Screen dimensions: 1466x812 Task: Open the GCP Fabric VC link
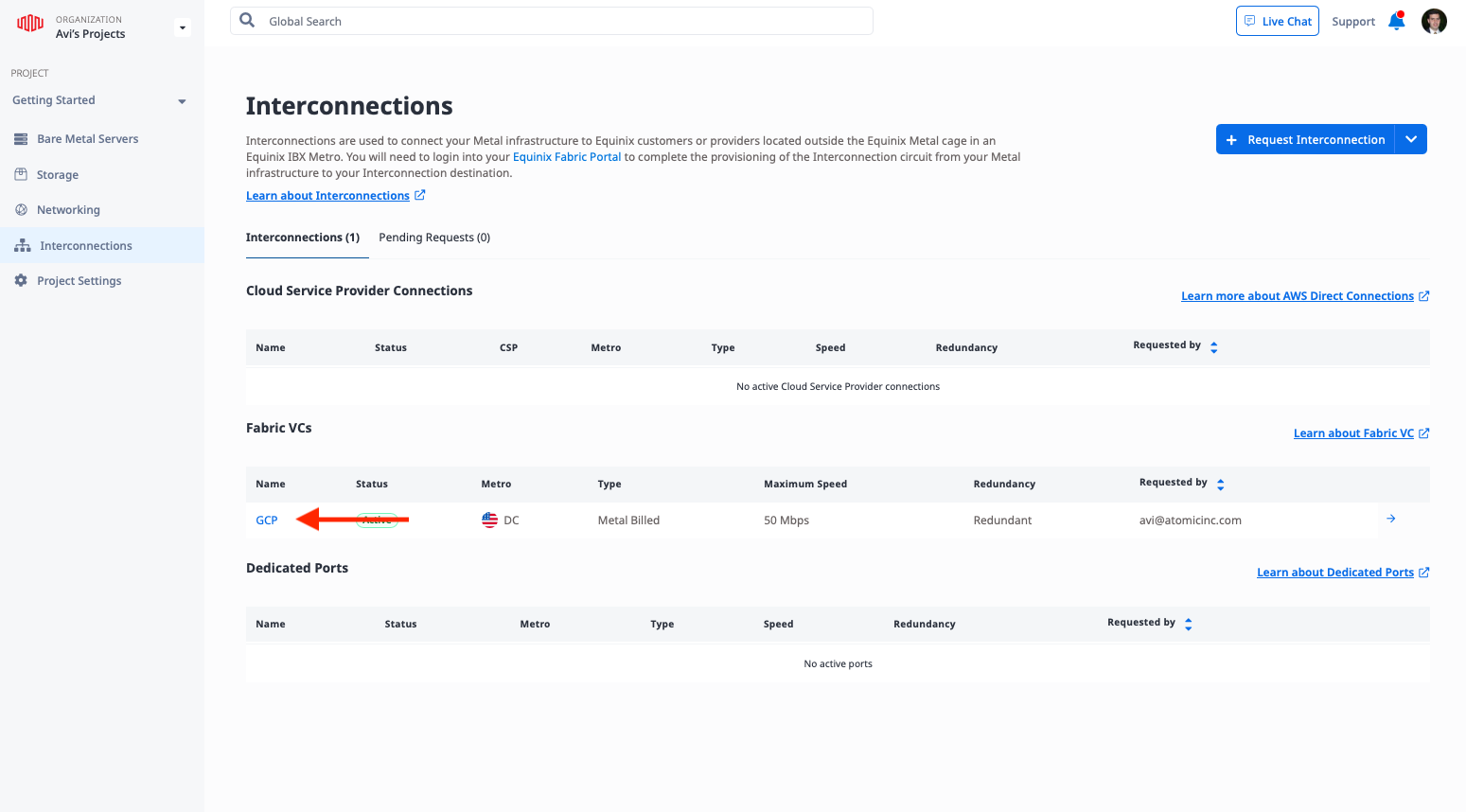click(267, 521)
